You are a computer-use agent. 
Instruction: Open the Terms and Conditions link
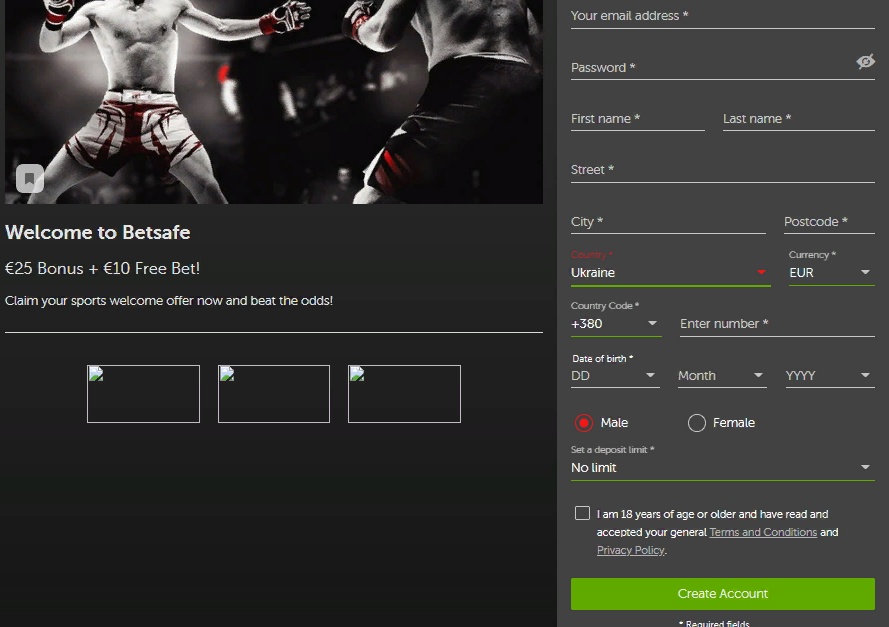[x=763, y=532]
